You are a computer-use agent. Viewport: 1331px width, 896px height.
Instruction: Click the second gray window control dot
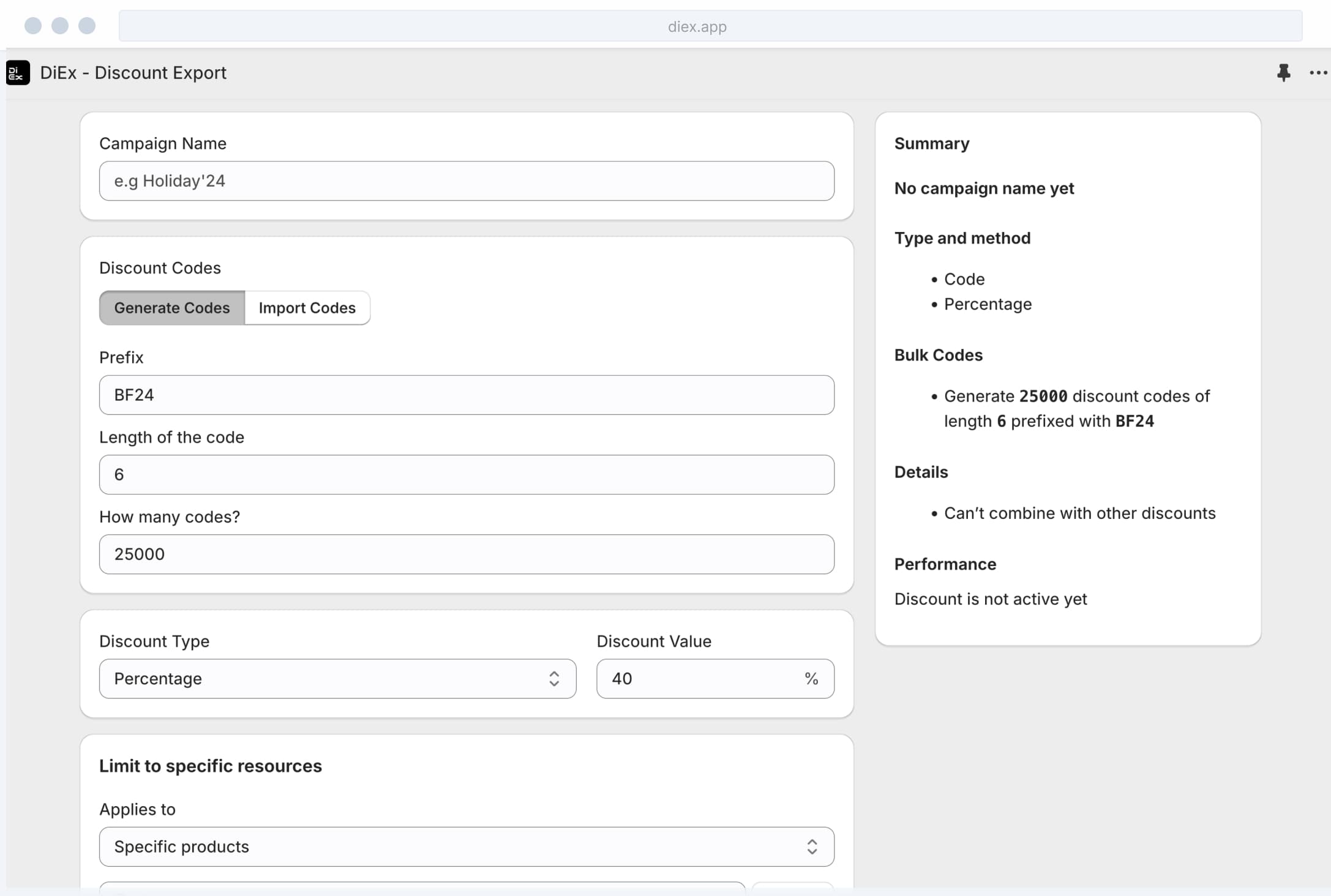60,26
